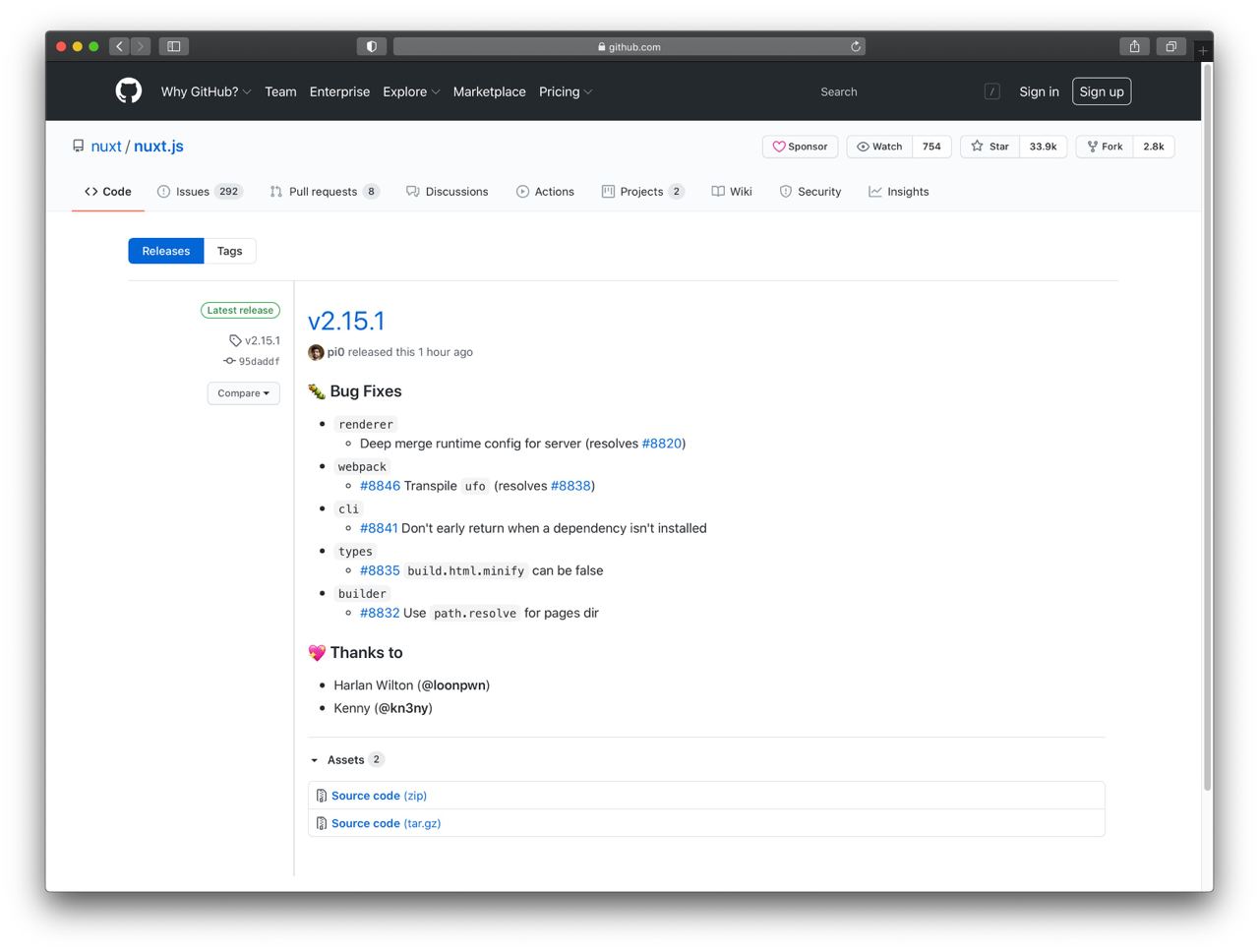Open the nuxt organization link
The height and width of the screenshot is (952, 1259).
pos(106,146)
